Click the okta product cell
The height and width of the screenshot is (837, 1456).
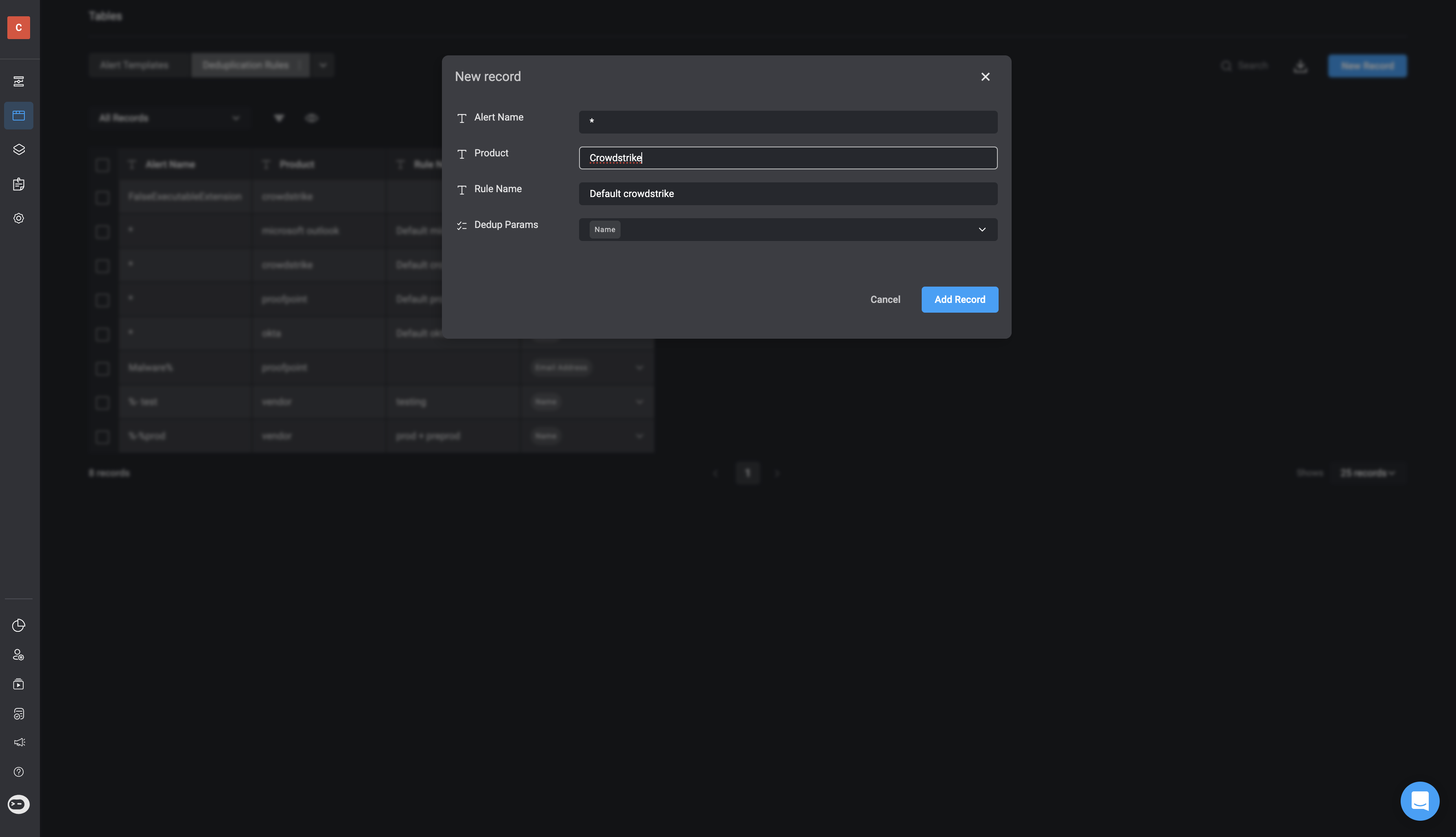tap(319, 333)
